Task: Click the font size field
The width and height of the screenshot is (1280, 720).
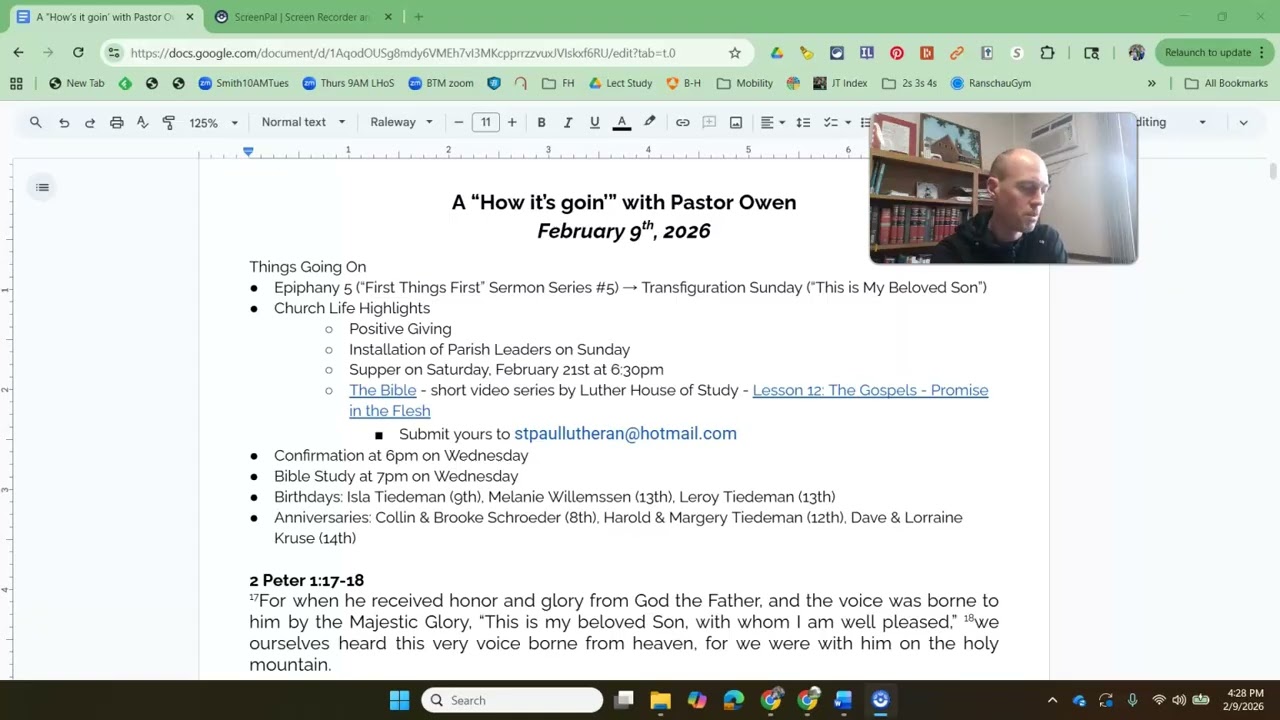Action: point(486,122)
